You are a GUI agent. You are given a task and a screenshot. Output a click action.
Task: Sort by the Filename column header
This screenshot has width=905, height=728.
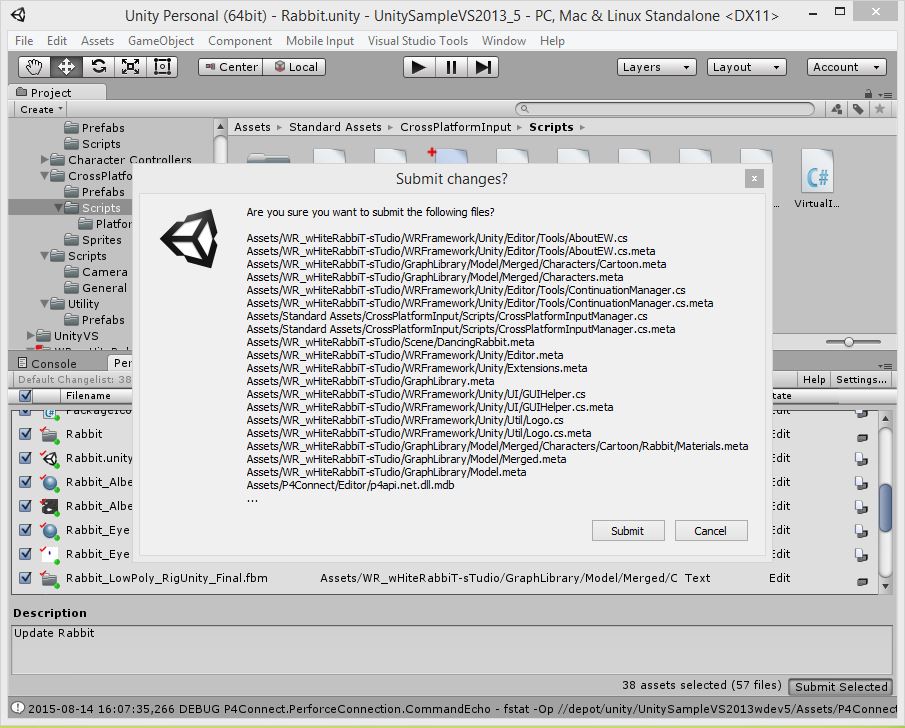(x=88, y=395)
